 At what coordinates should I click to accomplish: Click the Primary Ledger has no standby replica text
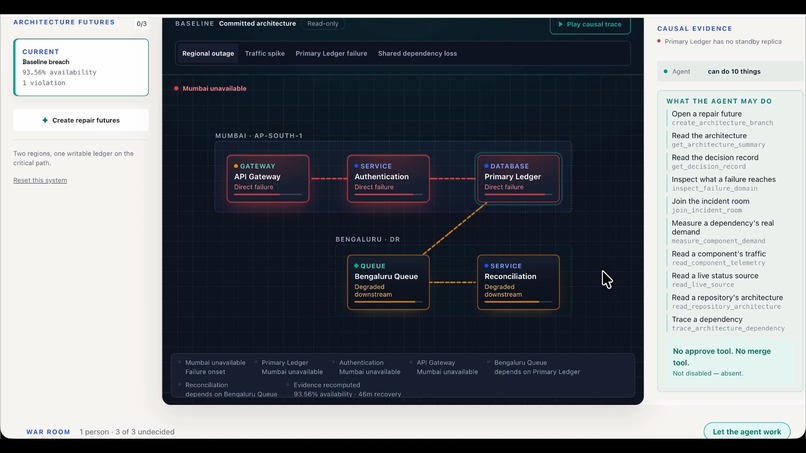coord(723,41)
